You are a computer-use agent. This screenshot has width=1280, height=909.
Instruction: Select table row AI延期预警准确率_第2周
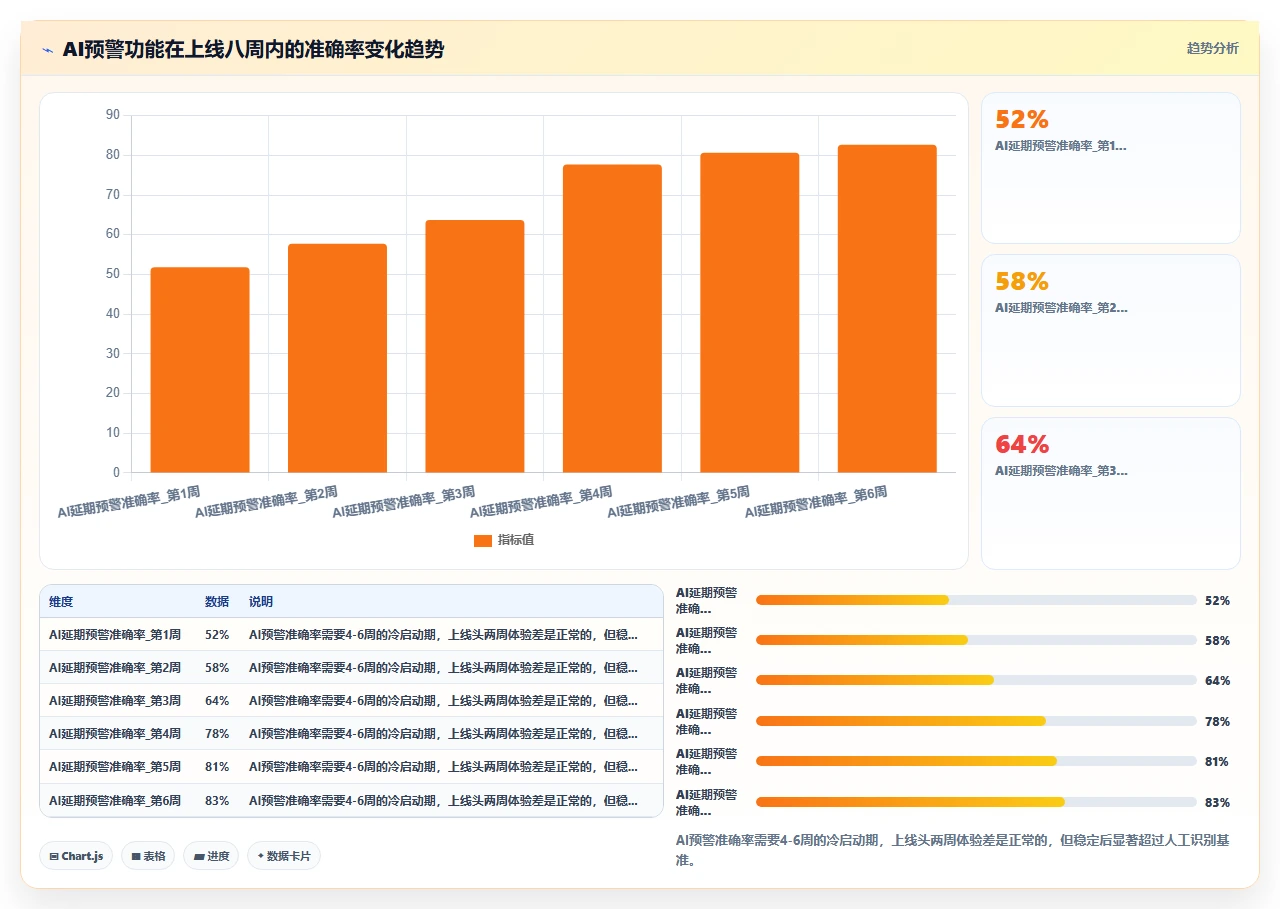point(351,667)
